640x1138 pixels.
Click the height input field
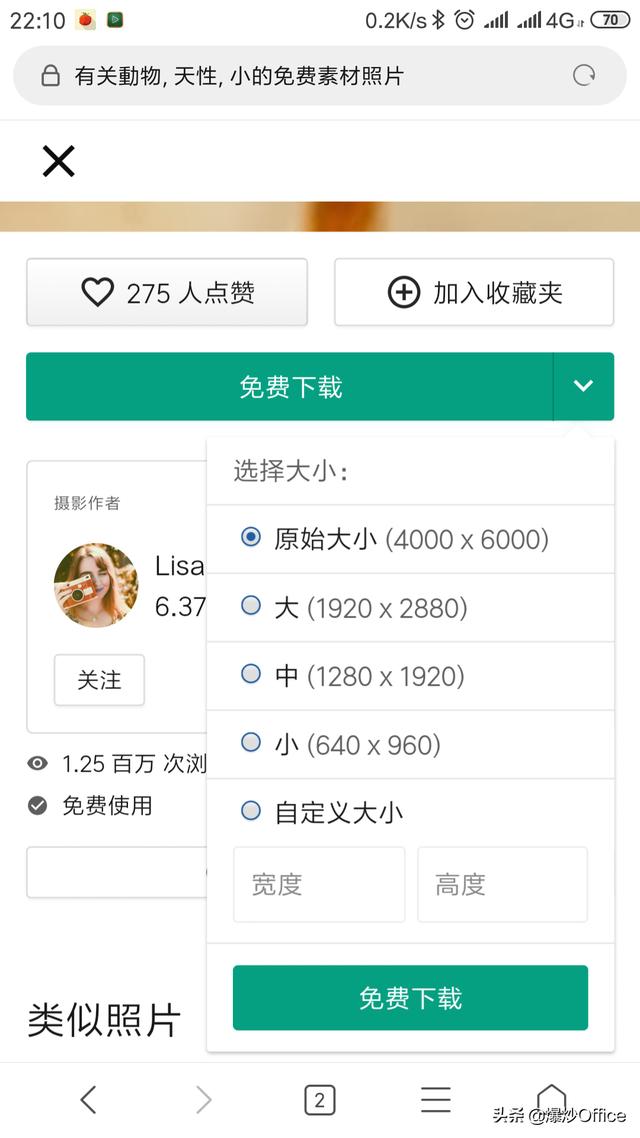[502, 884]
